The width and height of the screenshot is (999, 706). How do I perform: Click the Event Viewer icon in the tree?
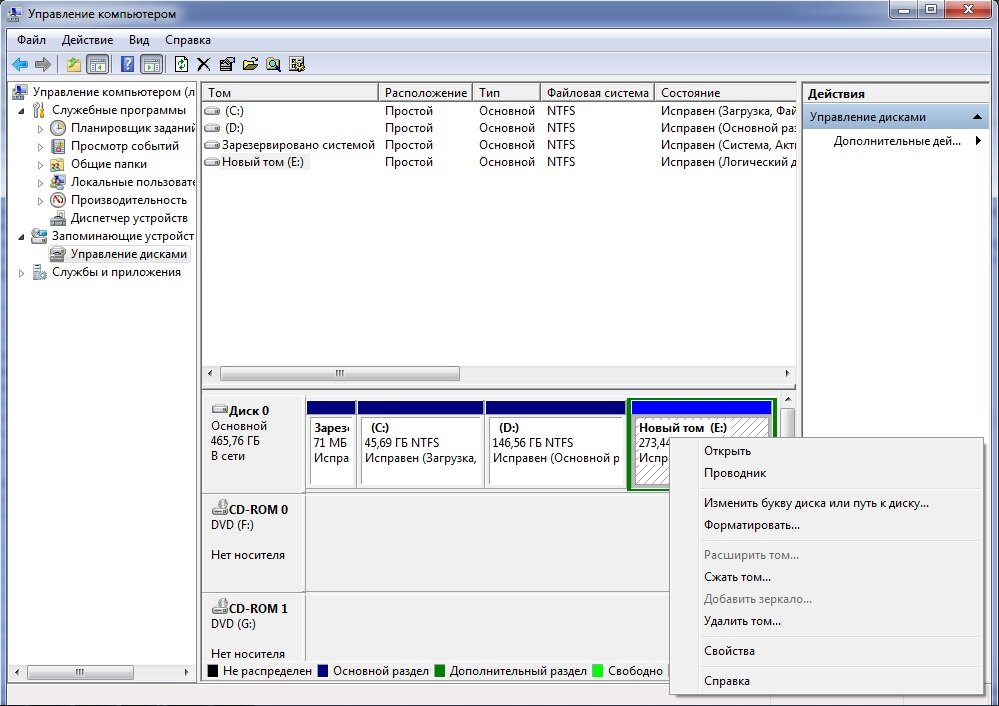click(58, 146)
